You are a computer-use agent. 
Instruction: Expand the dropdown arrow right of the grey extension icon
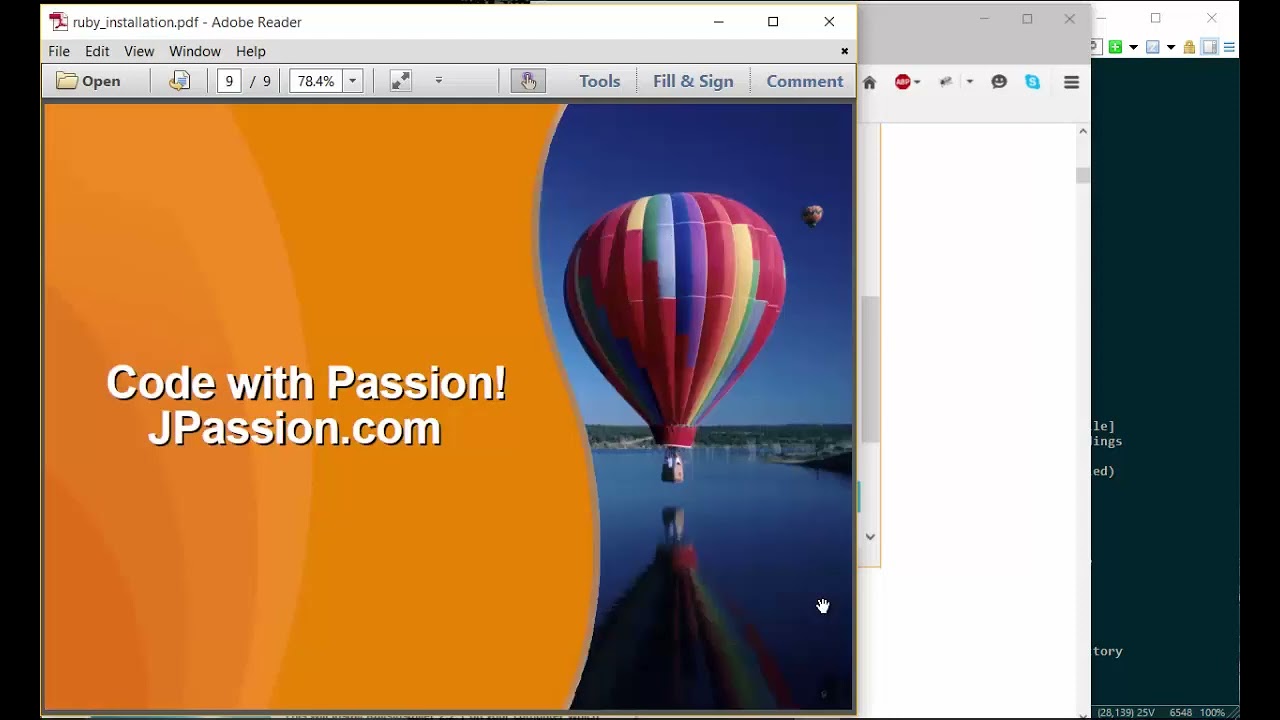(x=969, y=82)
